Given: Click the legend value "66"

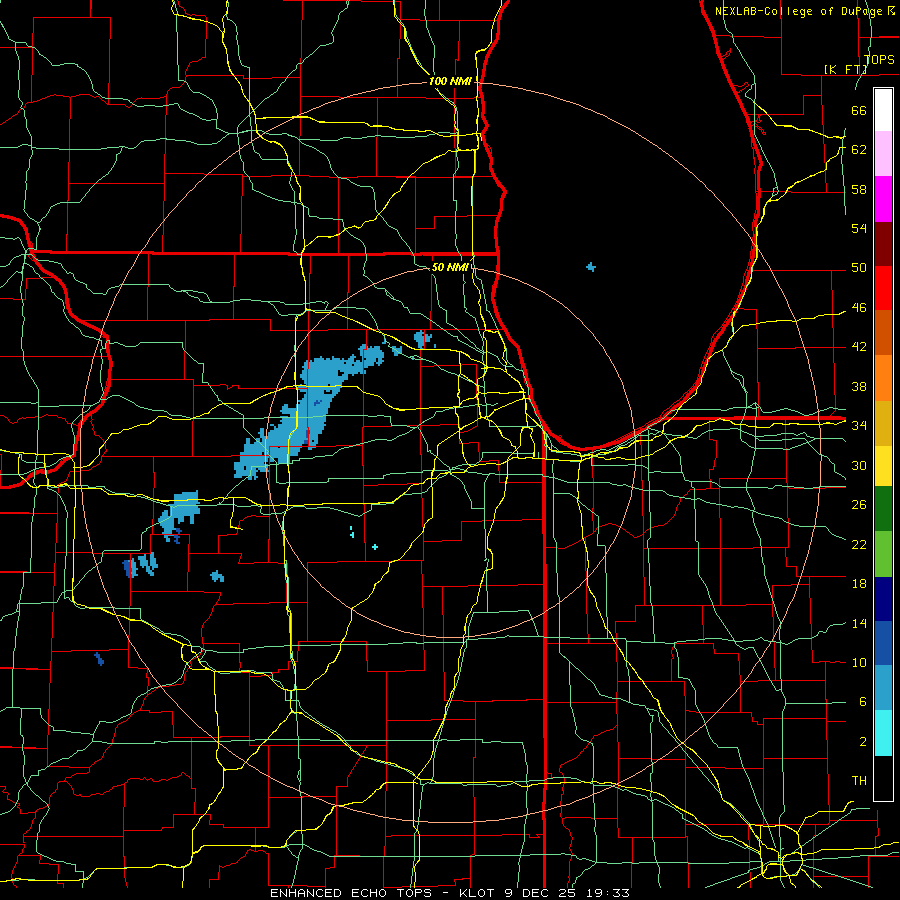Looking at the screenshot, I should pos(859,110).
